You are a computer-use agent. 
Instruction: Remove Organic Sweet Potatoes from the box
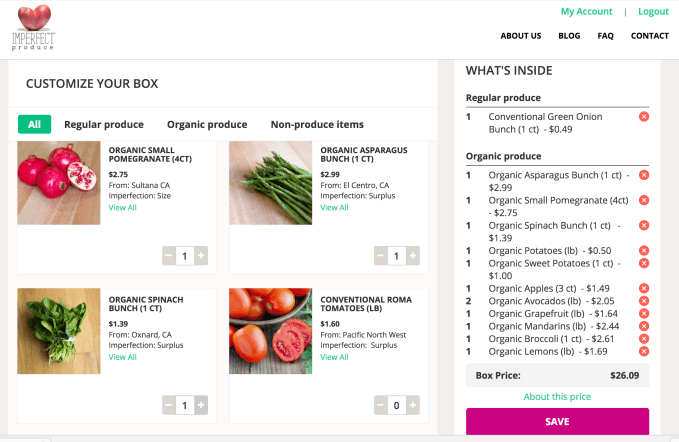pyautogui.click(x=644, y=263)
